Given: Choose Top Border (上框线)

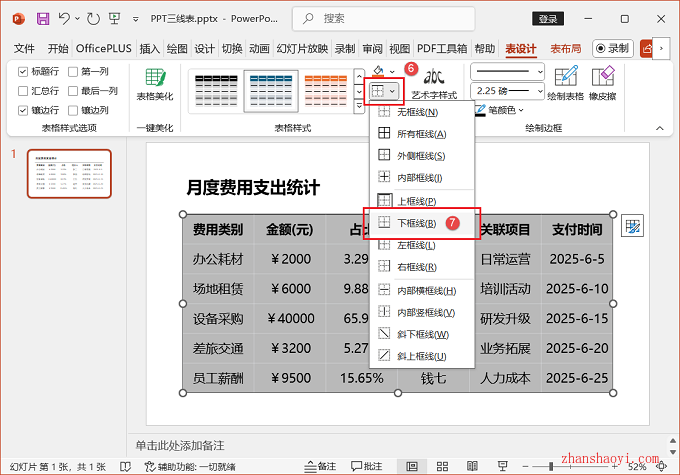Looking at the screenshot, I should coord(422,201).
